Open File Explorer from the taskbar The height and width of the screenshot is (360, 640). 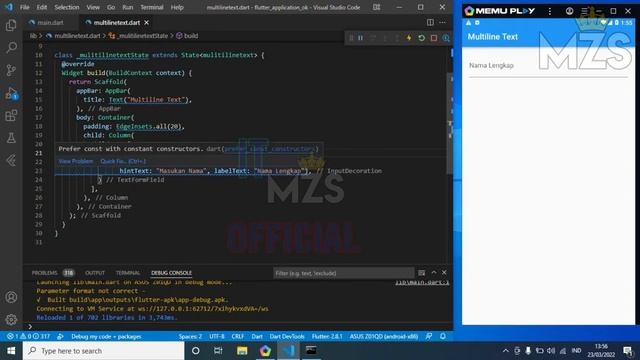(x=242, y=351)
